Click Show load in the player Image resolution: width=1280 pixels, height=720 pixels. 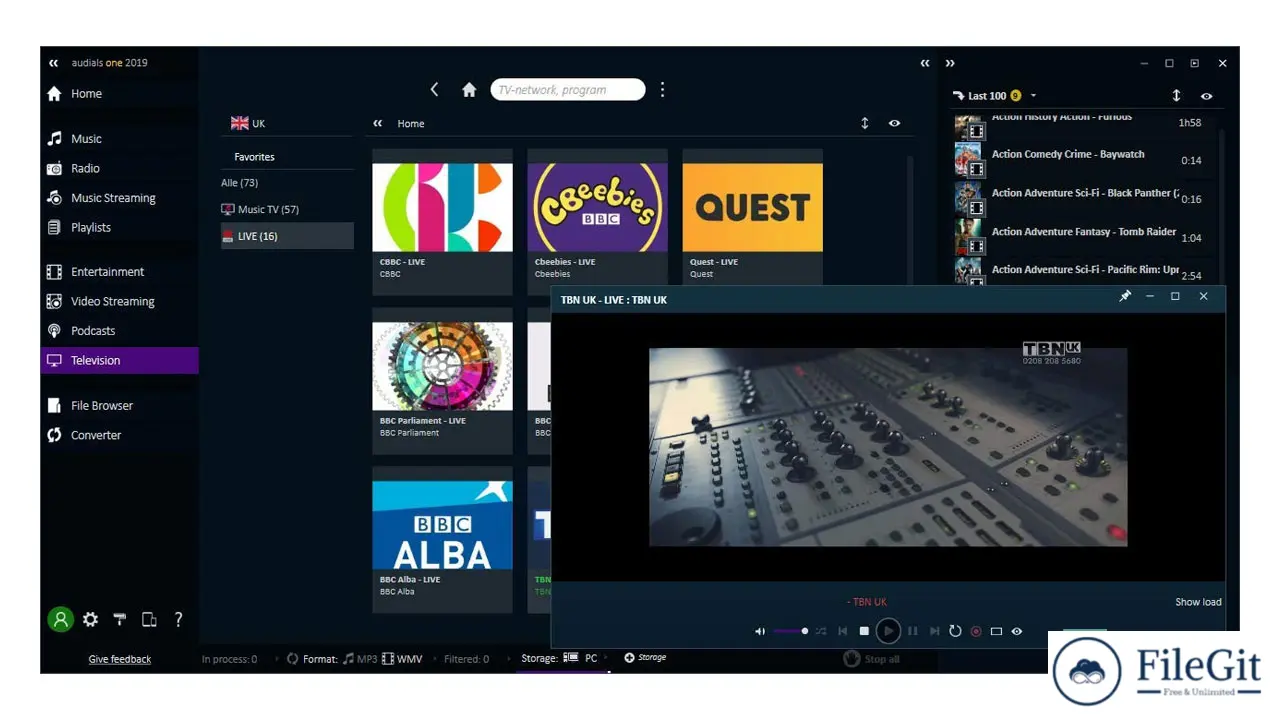1198,602
